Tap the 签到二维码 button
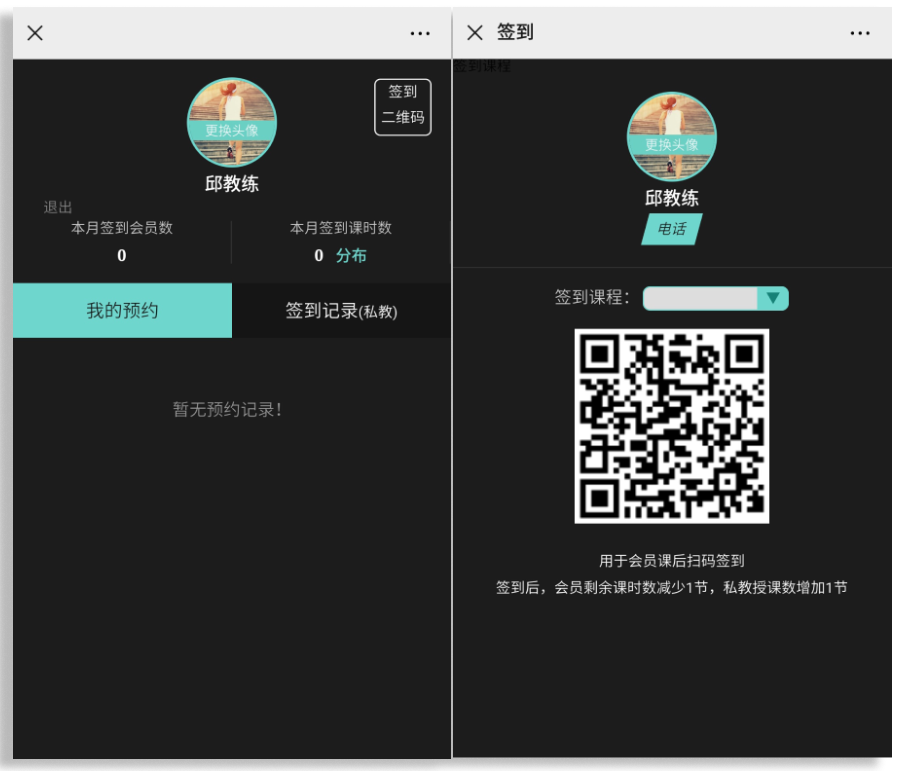Screen dimensions: 900x771 click(403, 107)
